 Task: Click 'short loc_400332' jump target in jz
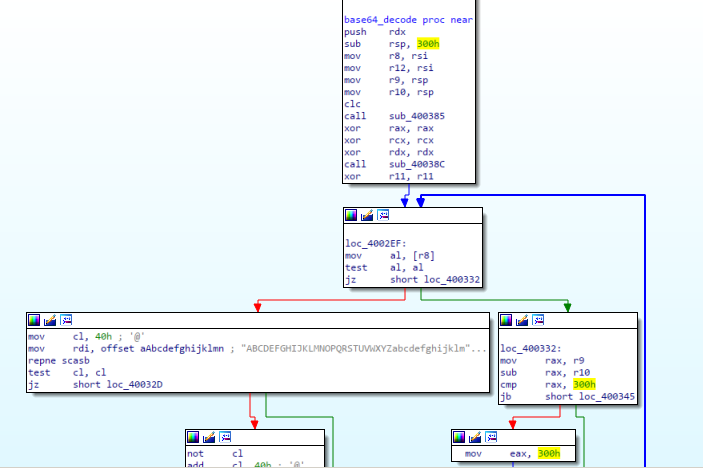433,281
